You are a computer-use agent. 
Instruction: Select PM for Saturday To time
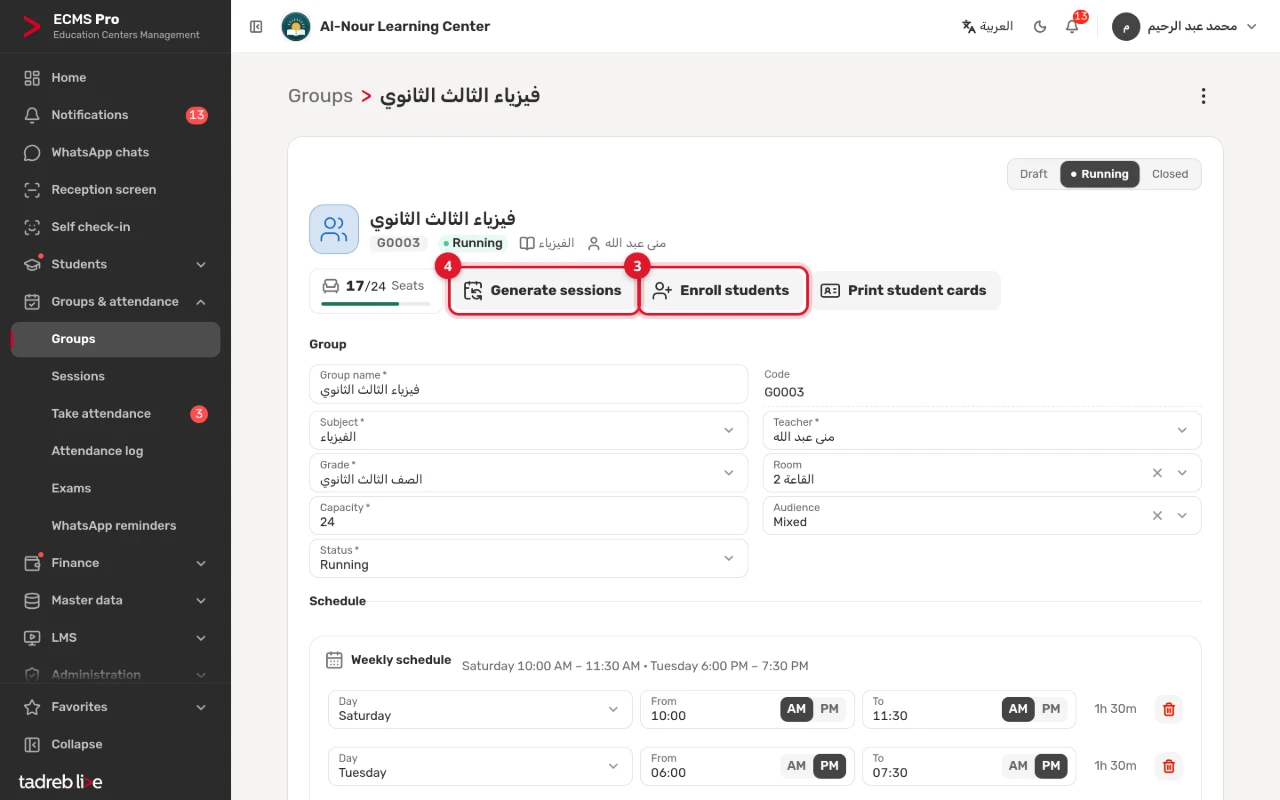1051,709
